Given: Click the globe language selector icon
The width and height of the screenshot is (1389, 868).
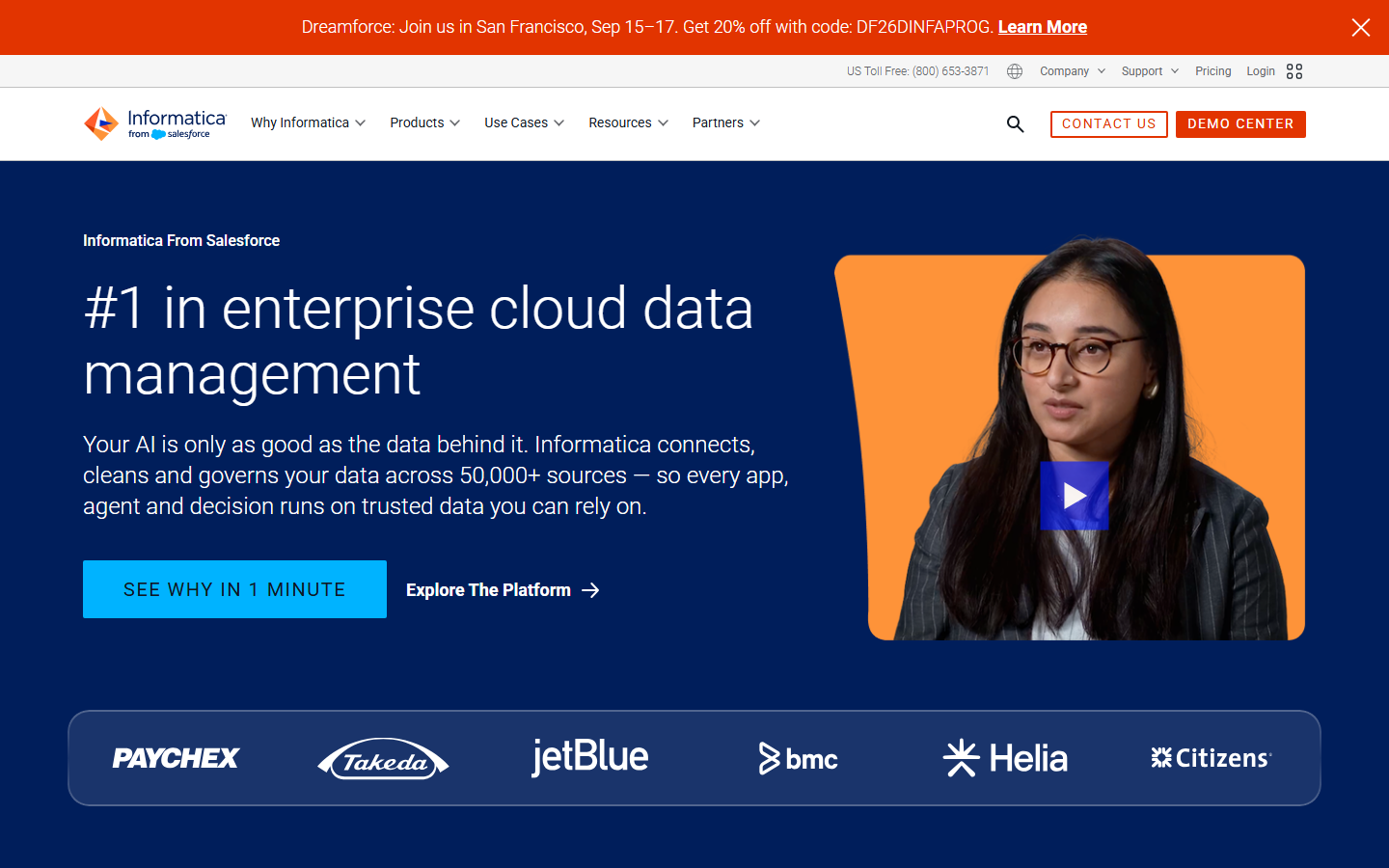Looking at the screenshot, I should (1015, 71).
